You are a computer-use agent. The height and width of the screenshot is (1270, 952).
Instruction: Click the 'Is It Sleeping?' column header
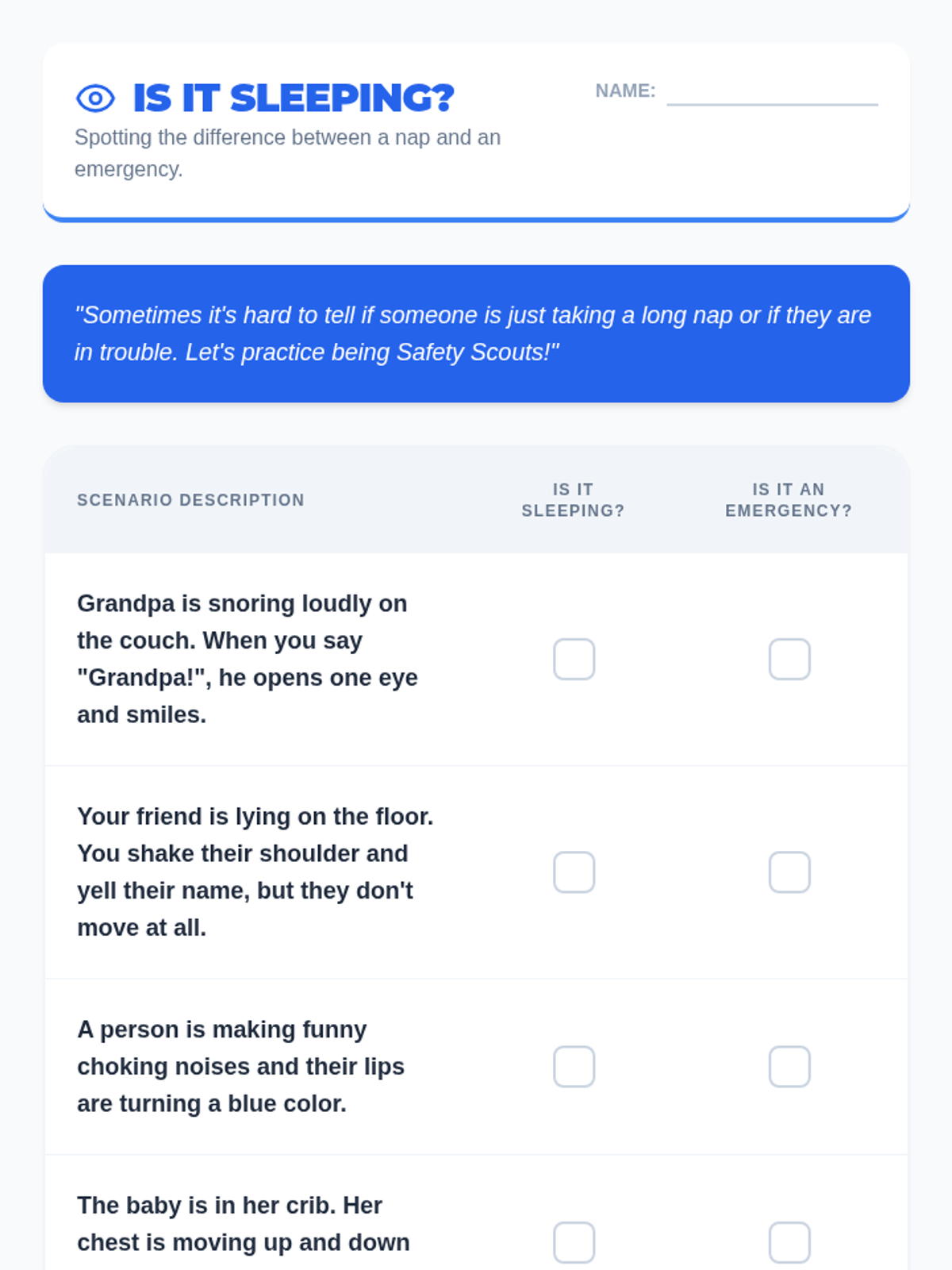point(573,500)
